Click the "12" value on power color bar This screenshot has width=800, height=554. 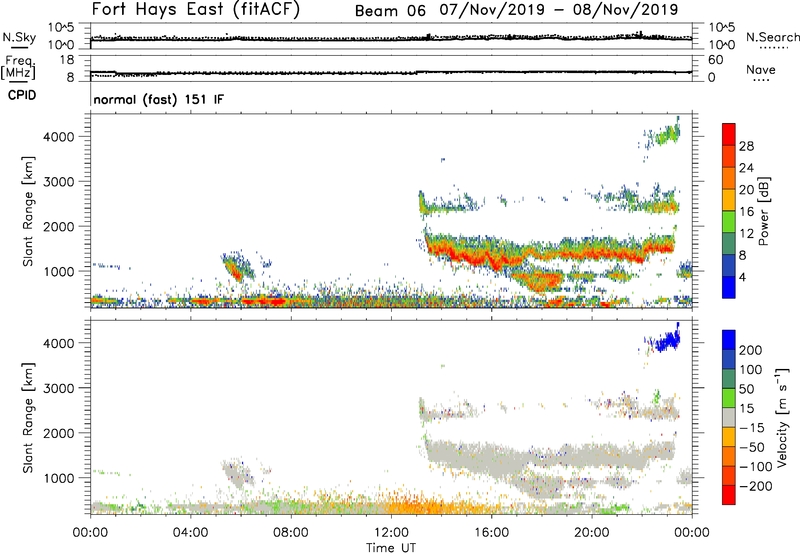coord(746,234)
